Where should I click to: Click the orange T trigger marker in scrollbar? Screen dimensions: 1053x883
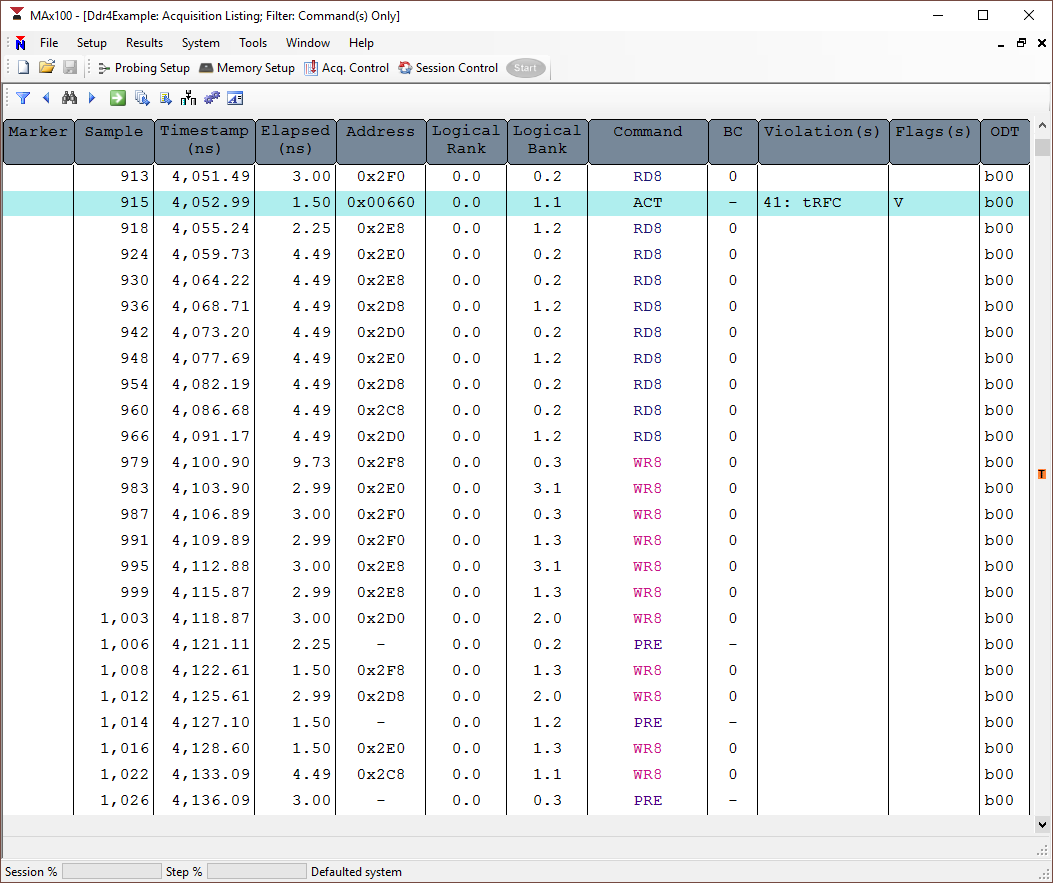click(1042, 474)
